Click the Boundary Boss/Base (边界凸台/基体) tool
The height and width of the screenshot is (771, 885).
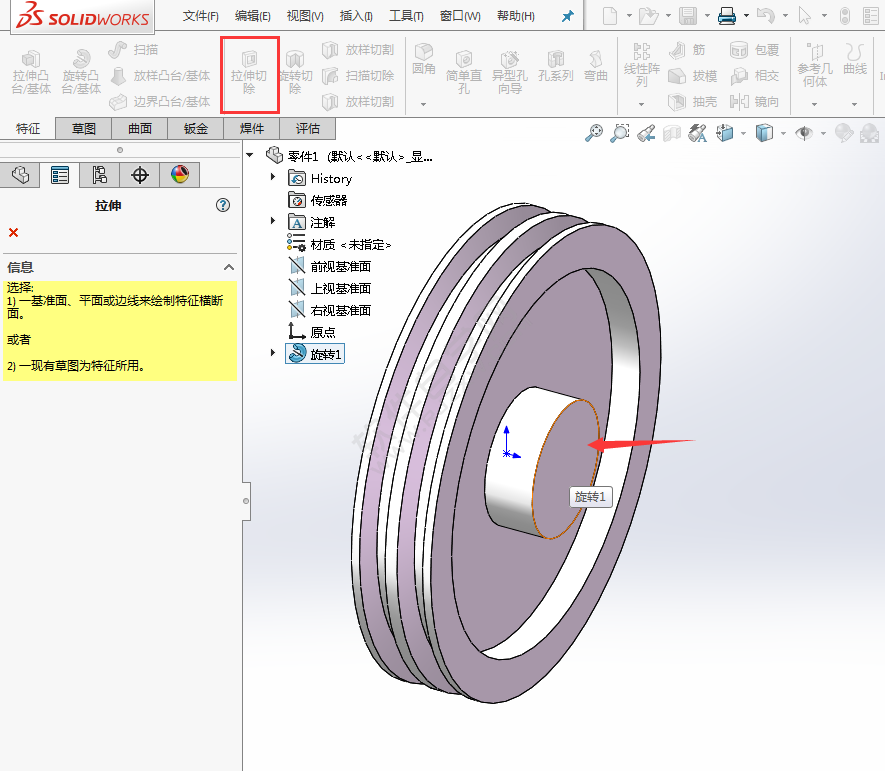(x=160, y=102)
